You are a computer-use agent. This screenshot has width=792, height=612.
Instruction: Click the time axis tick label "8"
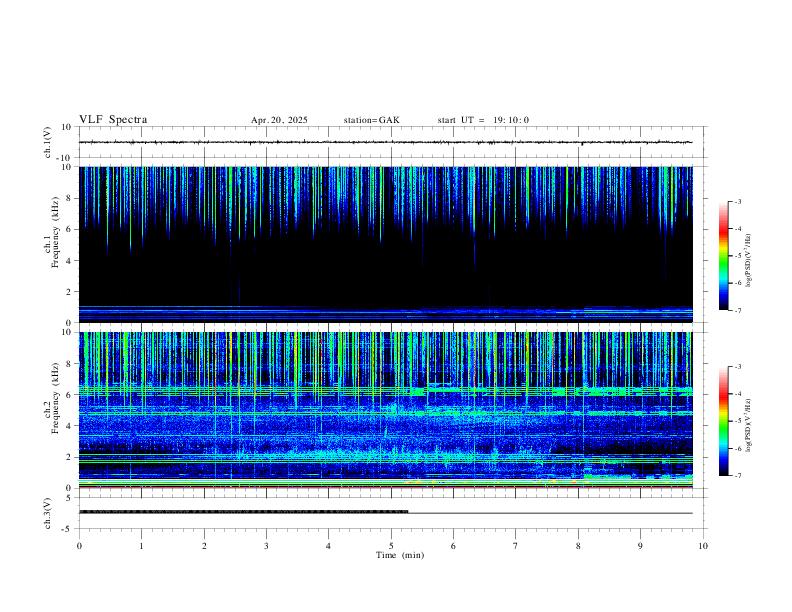coord(578,546)
